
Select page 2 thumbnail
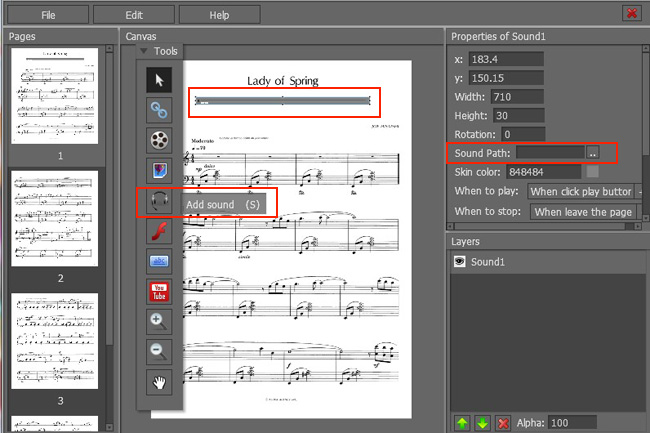click(55, 218)
